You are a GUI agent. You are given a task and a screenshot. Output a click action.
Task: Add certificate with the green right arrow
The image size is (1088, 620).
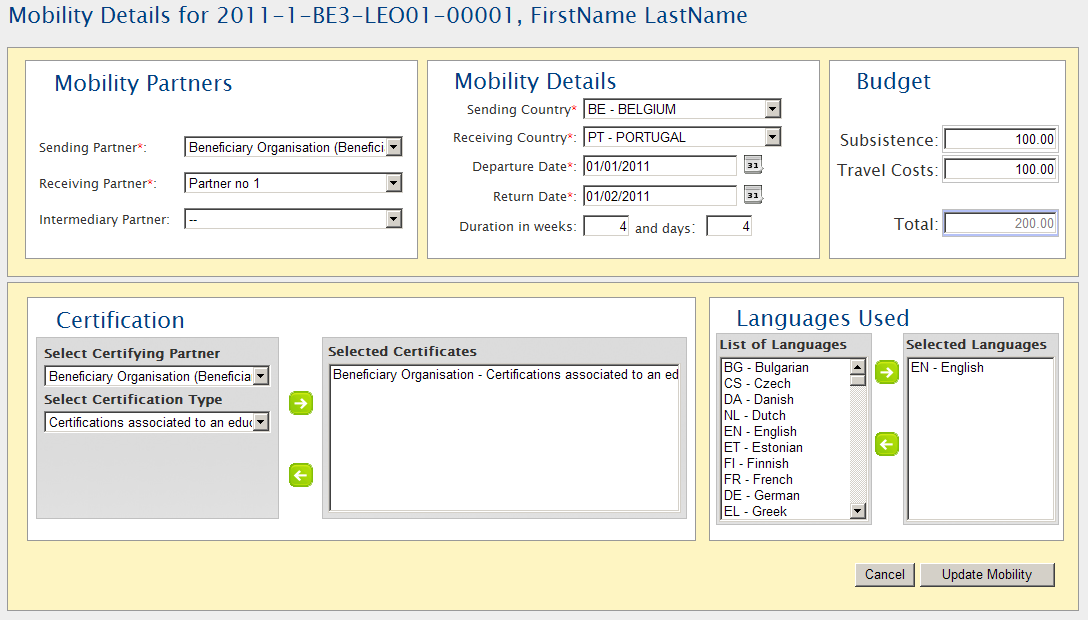click(300, 403)
